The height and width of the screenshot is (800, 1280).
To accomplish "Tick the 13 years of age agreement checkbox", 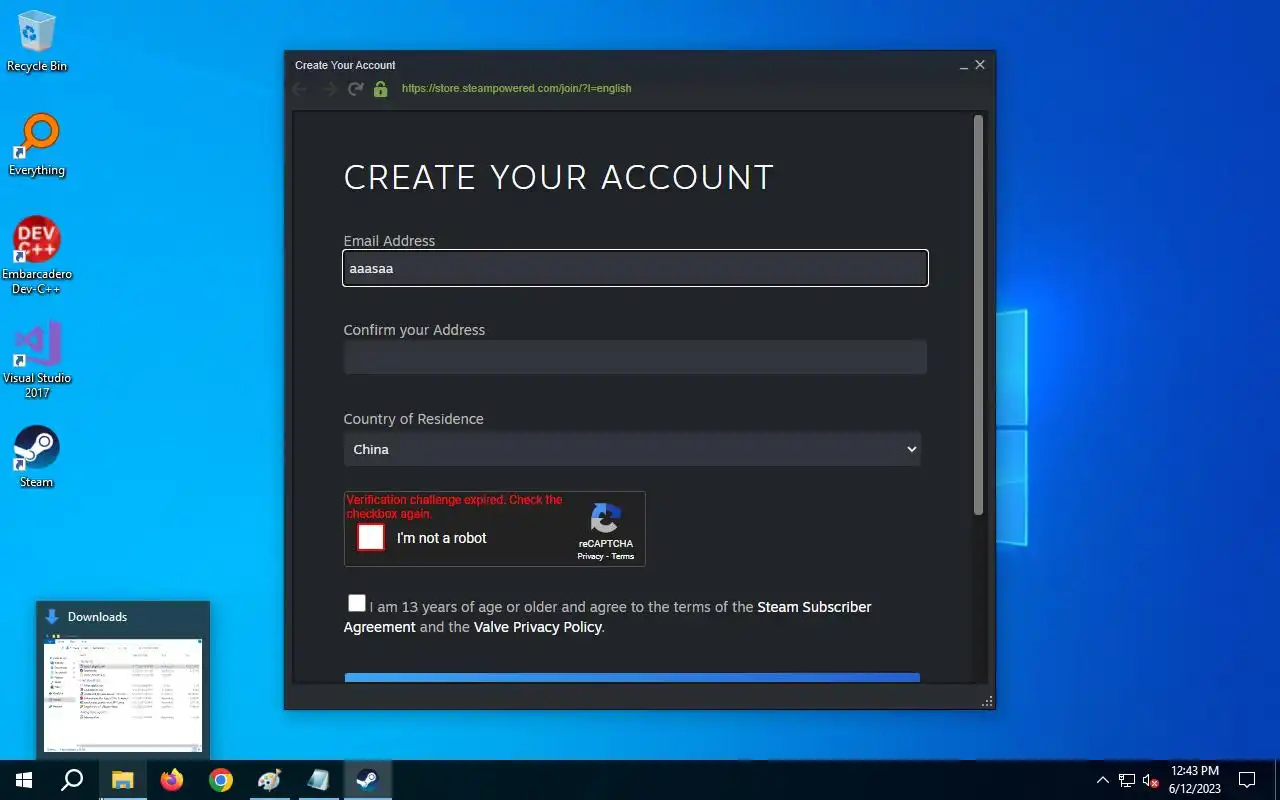I will coord(357,602).
